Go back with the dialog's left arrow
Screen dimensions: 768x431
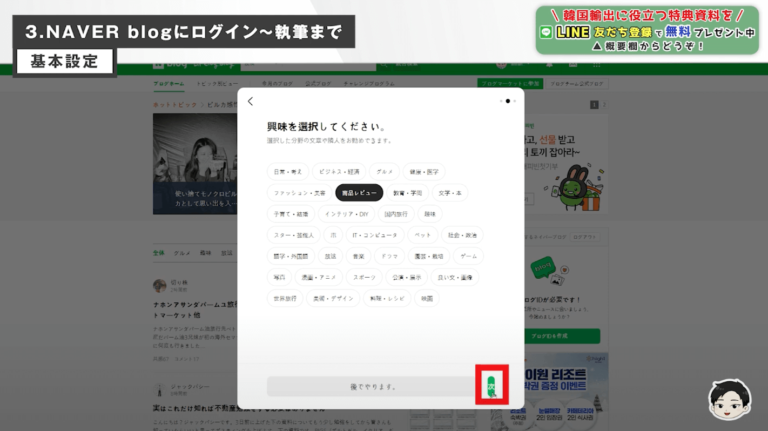[250, 101]
